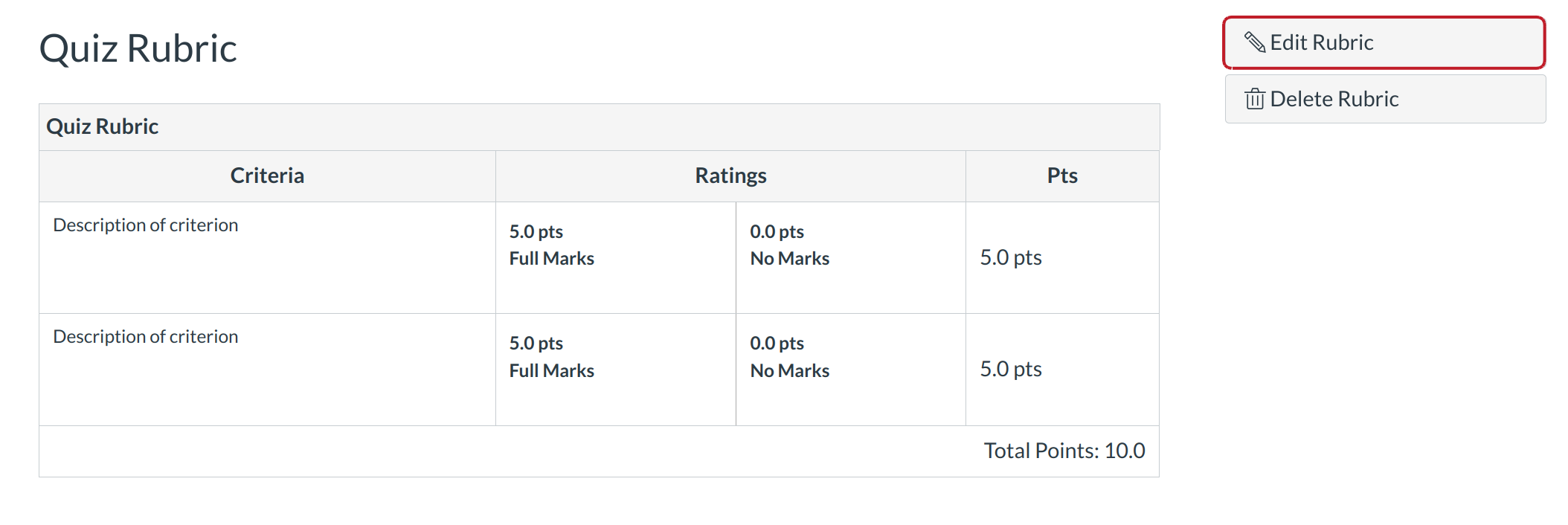Choose Full Marks label for the second criterion

click(551, 370)
